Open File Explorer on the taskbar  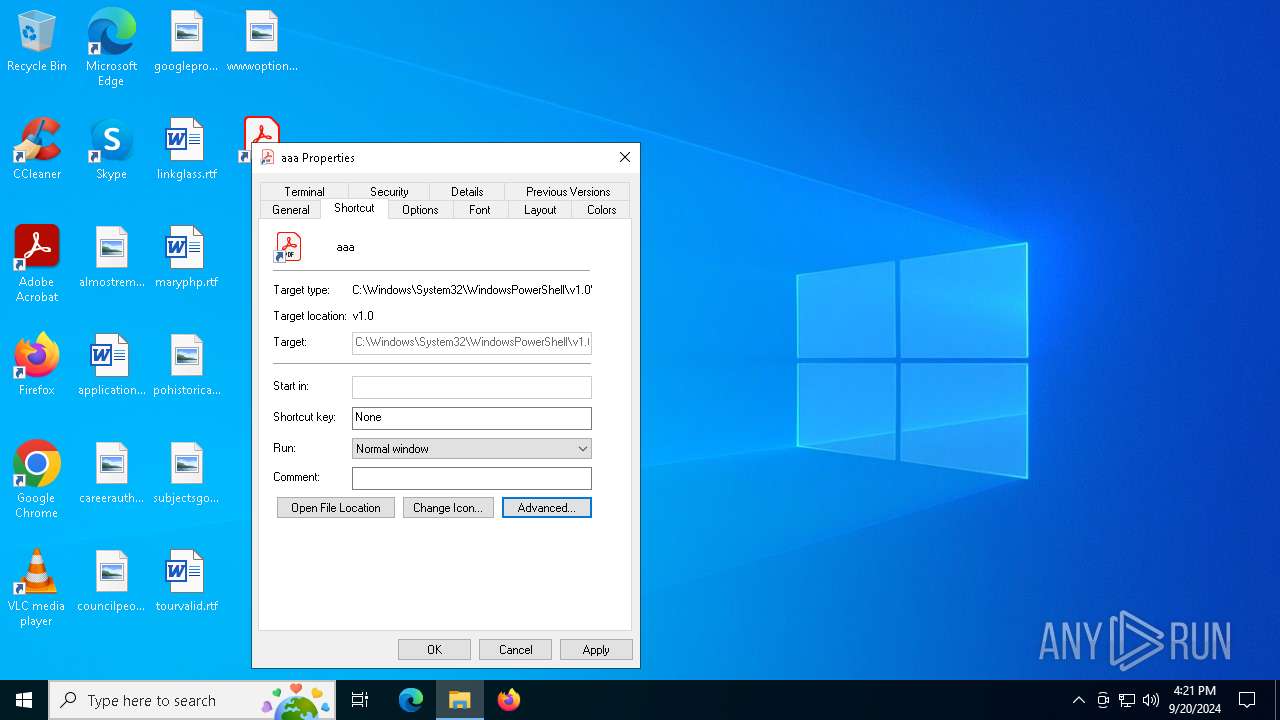(460, 700)
